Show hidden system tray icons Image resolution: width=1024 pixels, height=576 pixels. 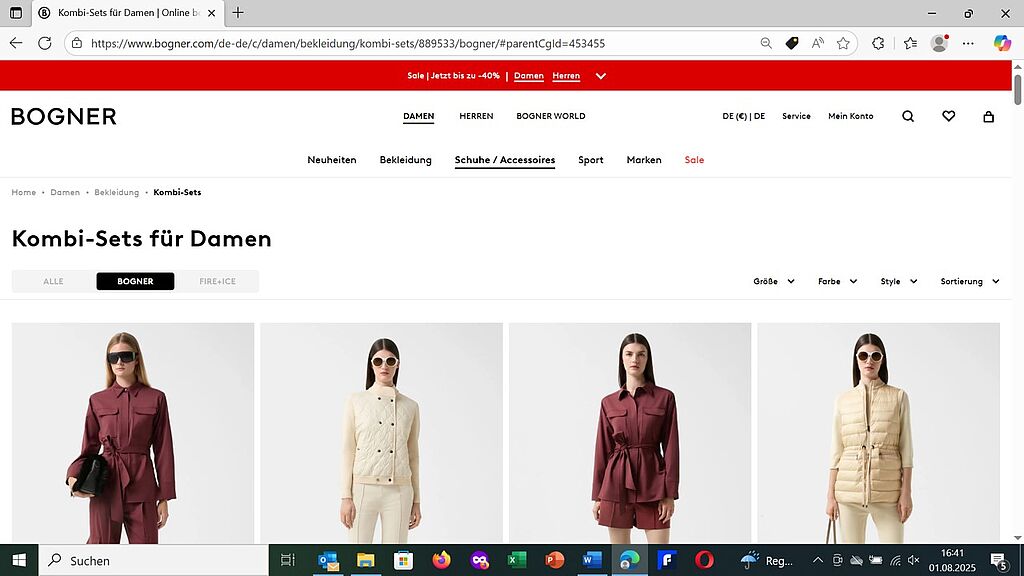pos(817,560)
